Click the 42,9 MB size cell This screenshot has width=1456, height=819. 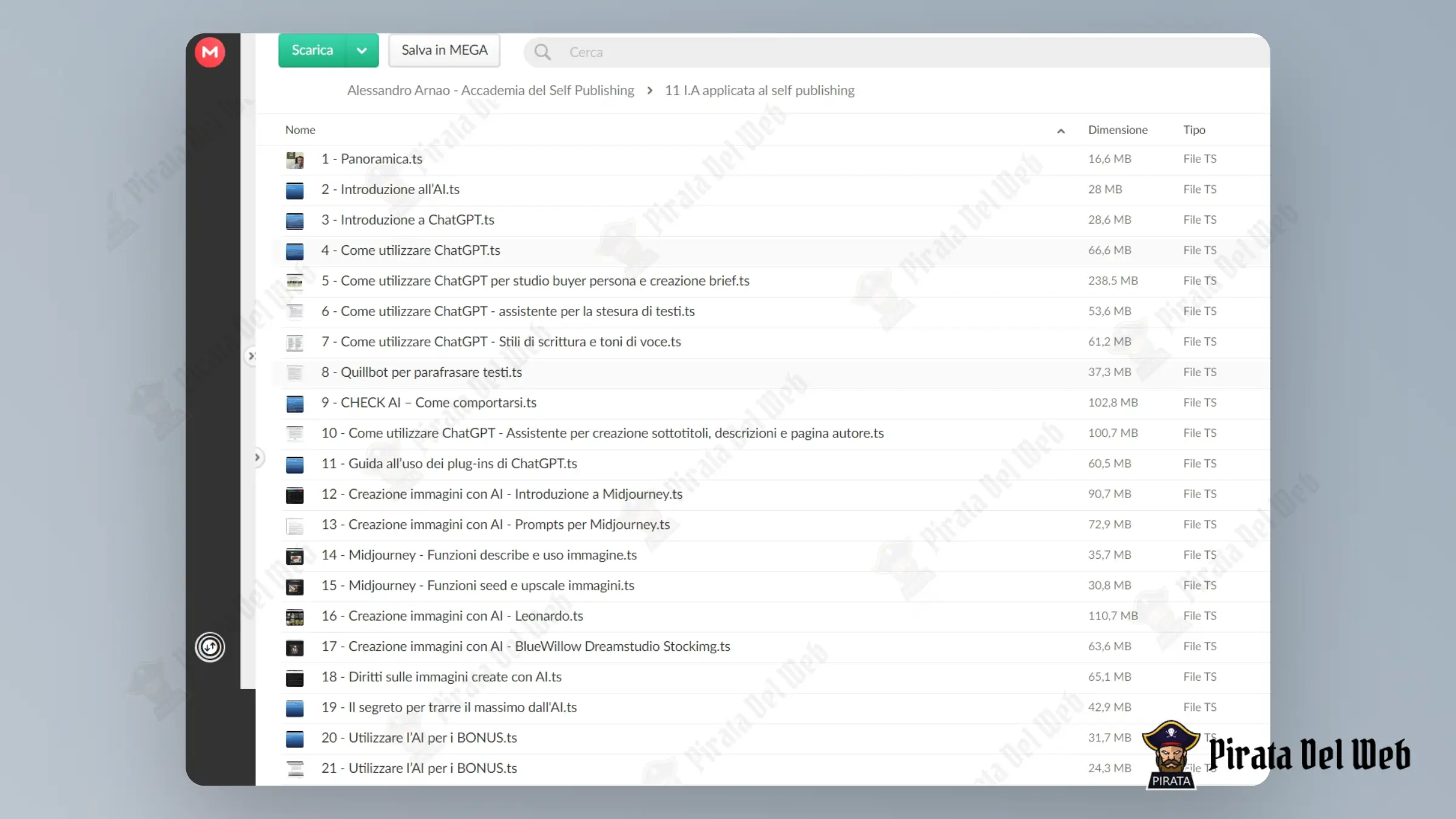1110,707
